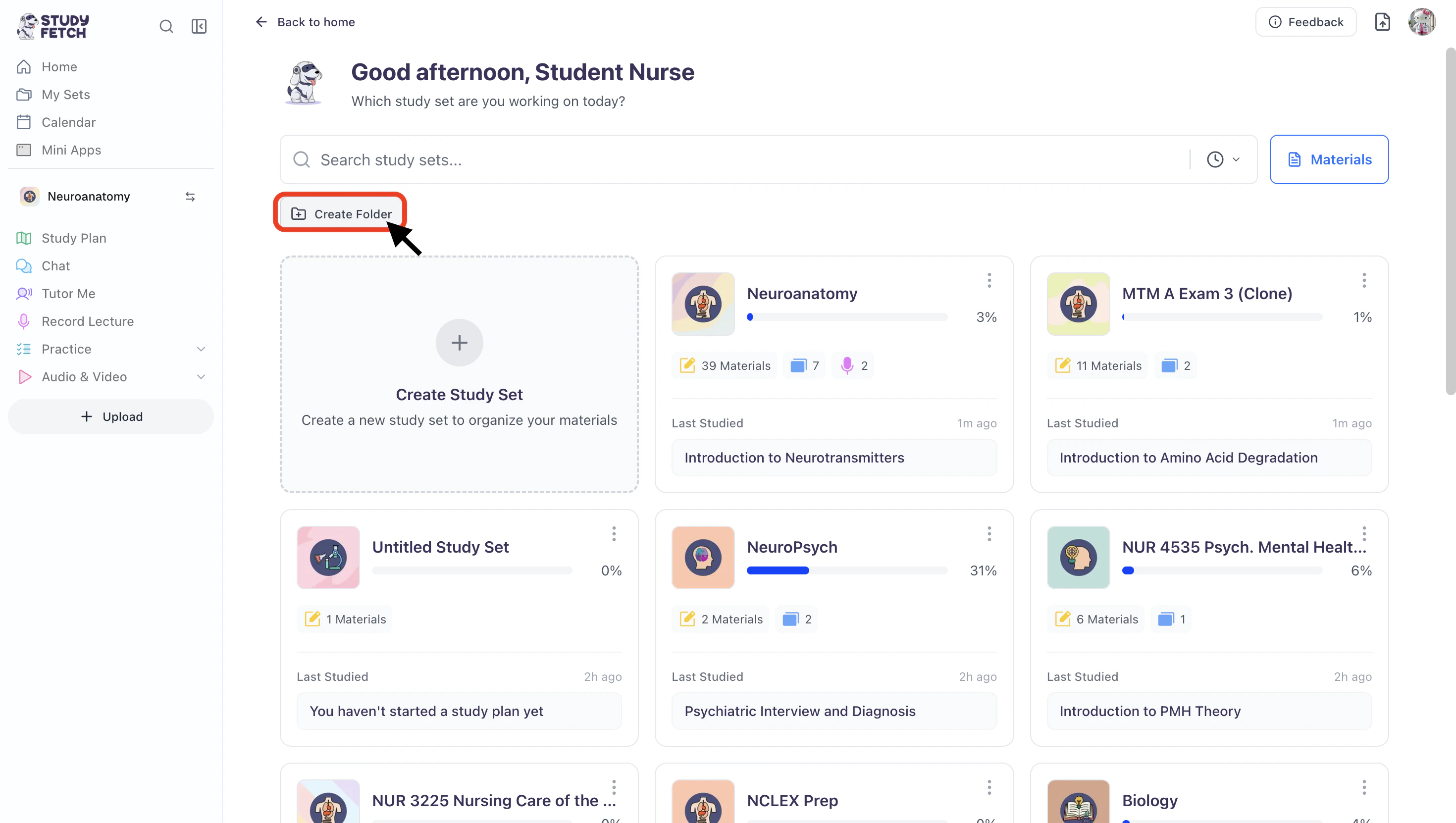Open the Untitled Study Set thumbnail
1456x823 pixels.
coord(328,558)
